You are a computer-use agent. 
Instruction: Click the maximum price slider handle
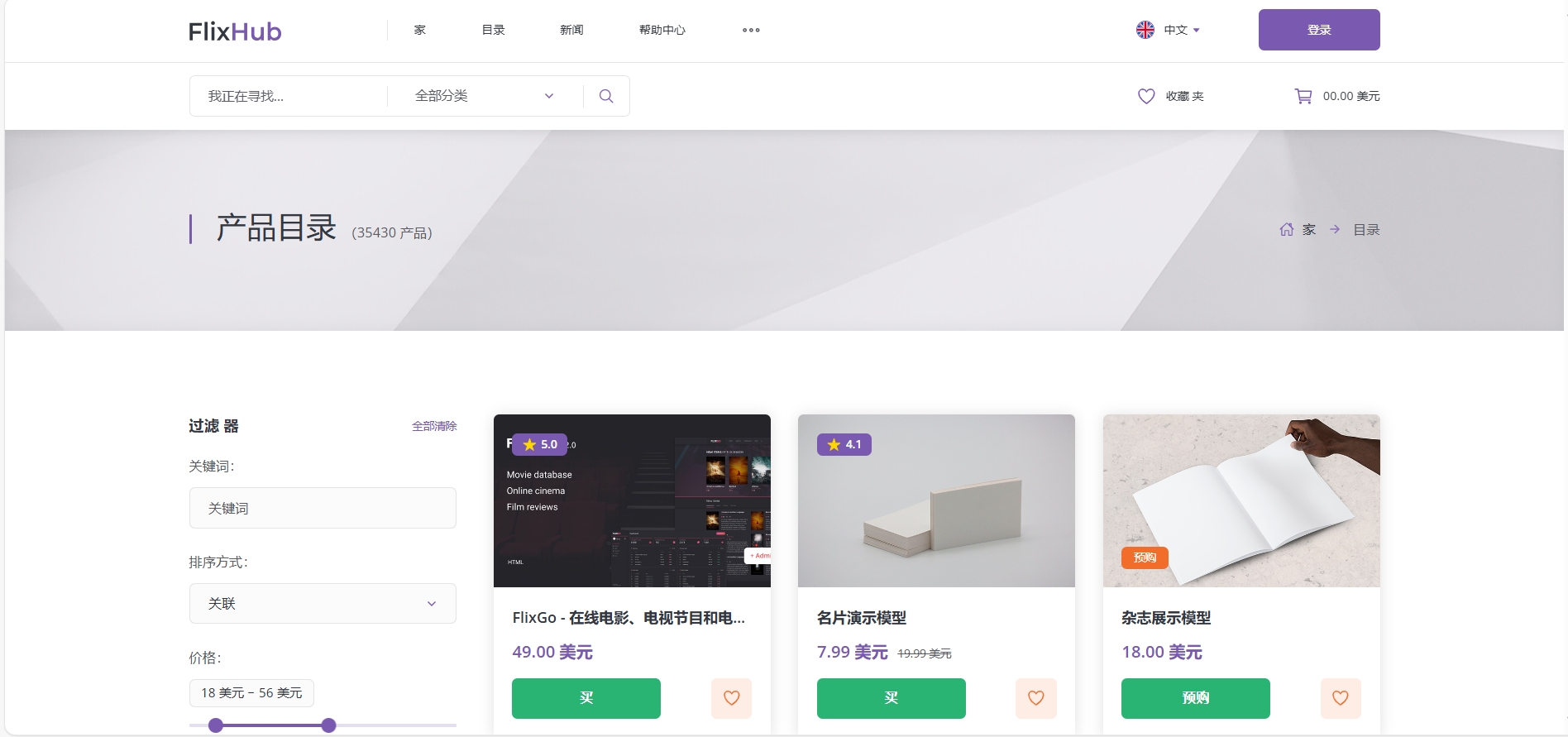(328, 725)
